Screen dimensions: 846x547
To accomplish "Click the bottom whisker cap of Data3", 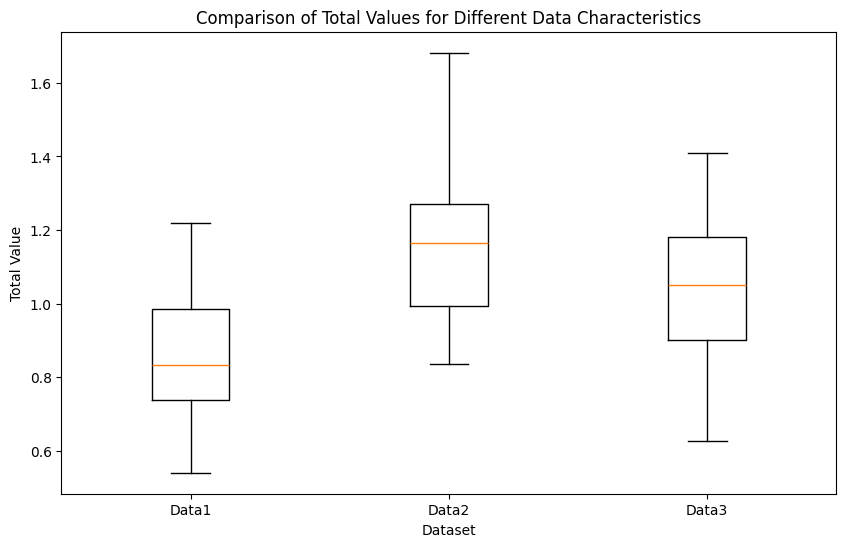I will [x=707, y=441].
